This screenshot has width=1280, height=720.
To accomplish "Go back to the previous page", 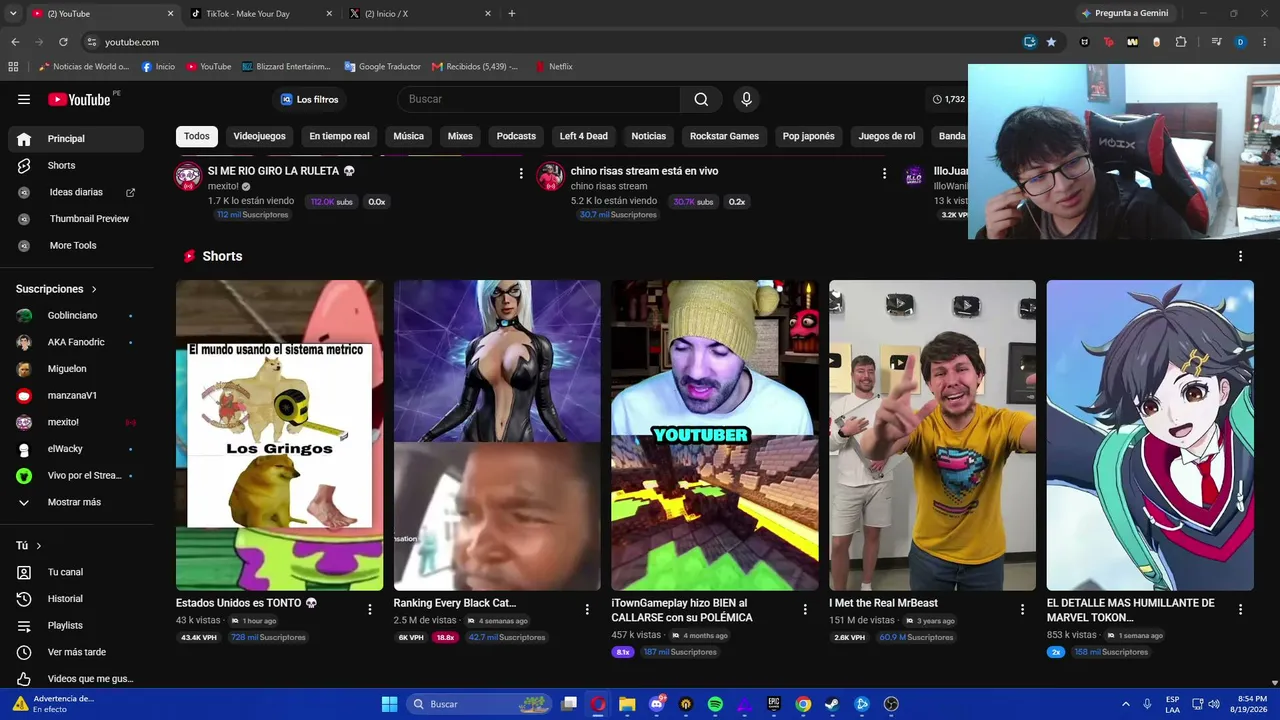I will tap(15, 42).
